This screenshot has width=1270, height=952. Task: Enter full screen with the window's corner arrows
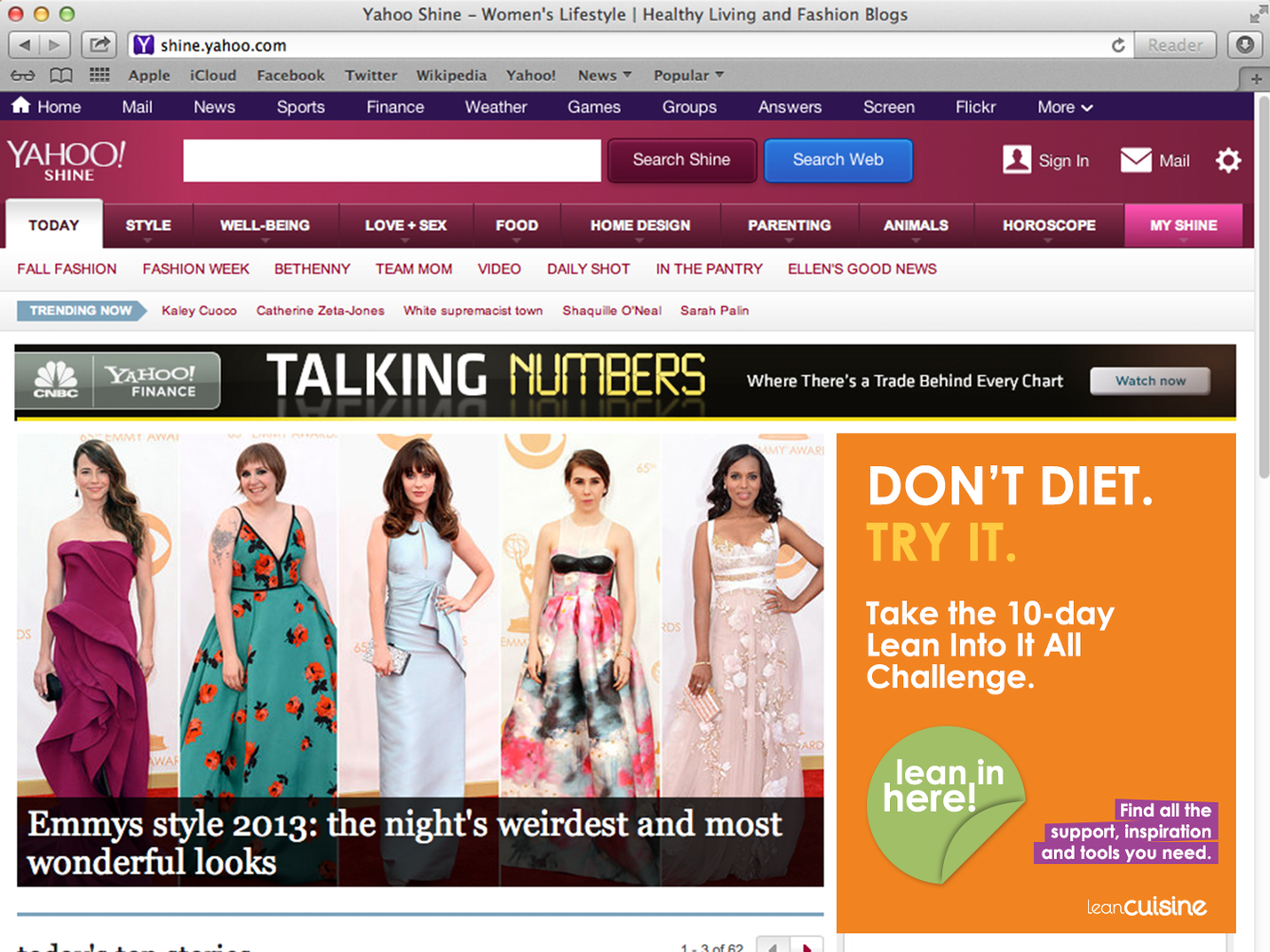(x=1257, y=14)
